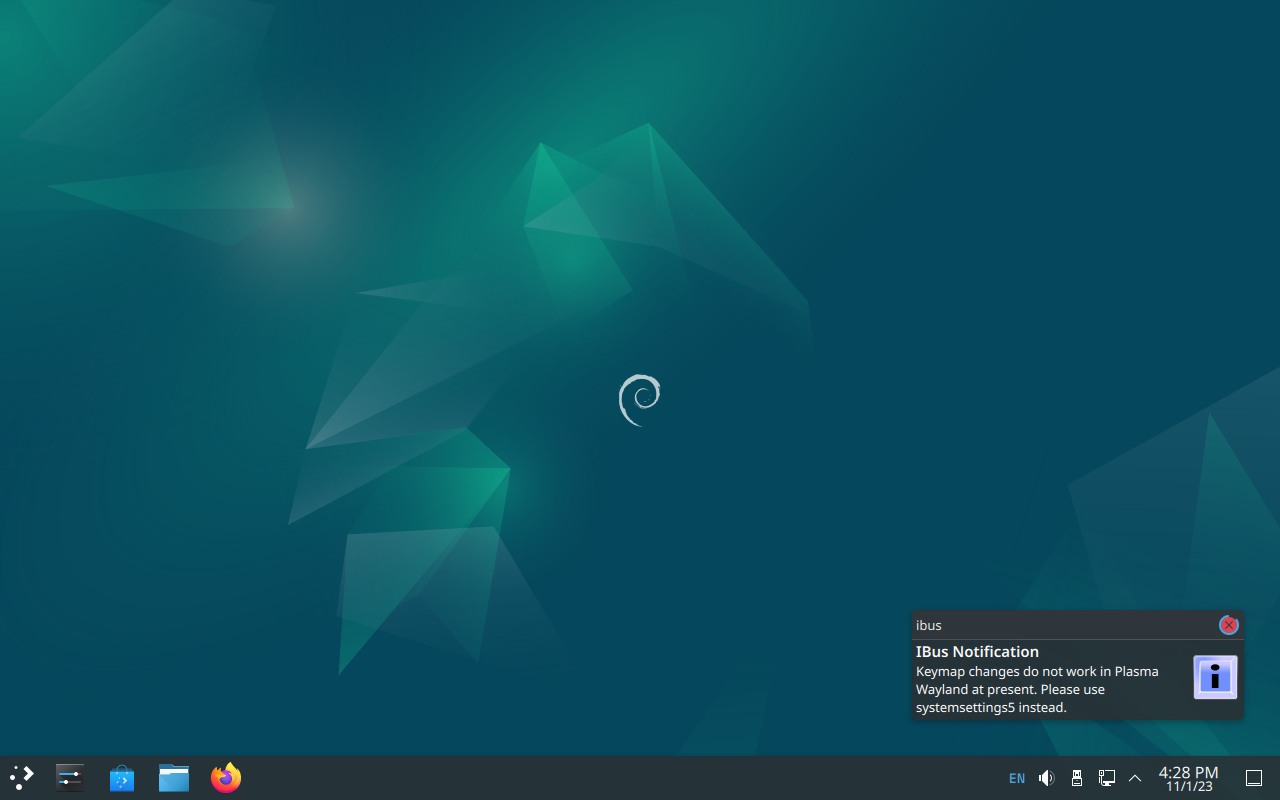
Task: Click the removable USB device tray icon
Action: coord(1077,778)
